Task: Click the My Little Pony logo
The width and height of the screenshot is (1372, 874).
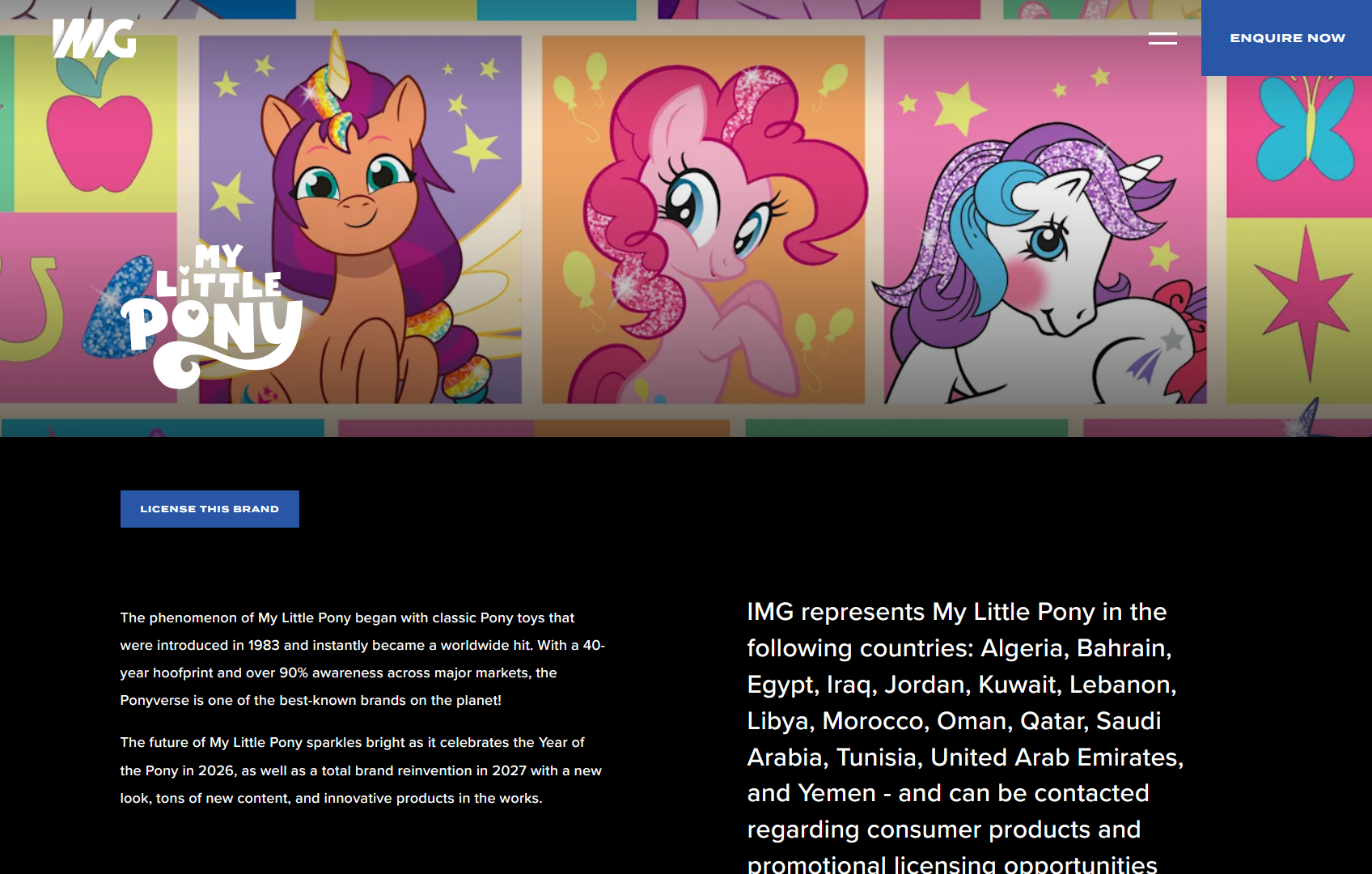Action: (212, 316)
